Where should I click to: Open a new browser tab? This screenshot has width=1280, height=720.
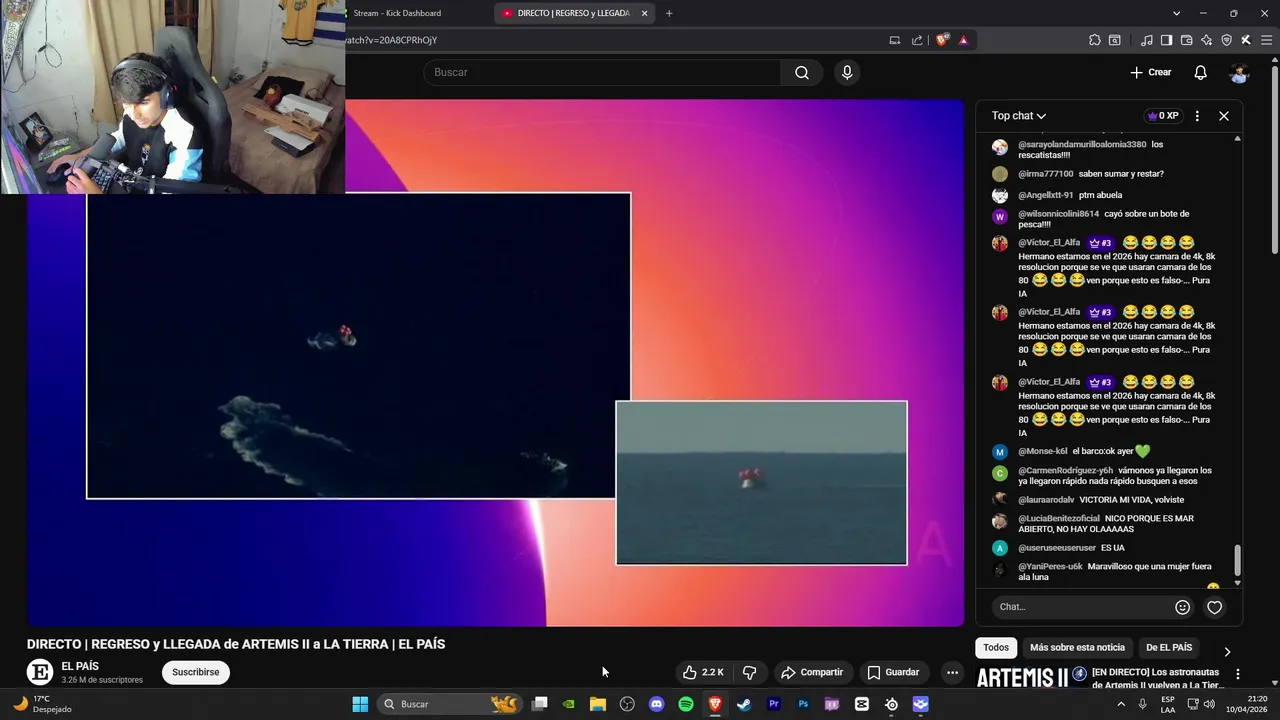669,13
